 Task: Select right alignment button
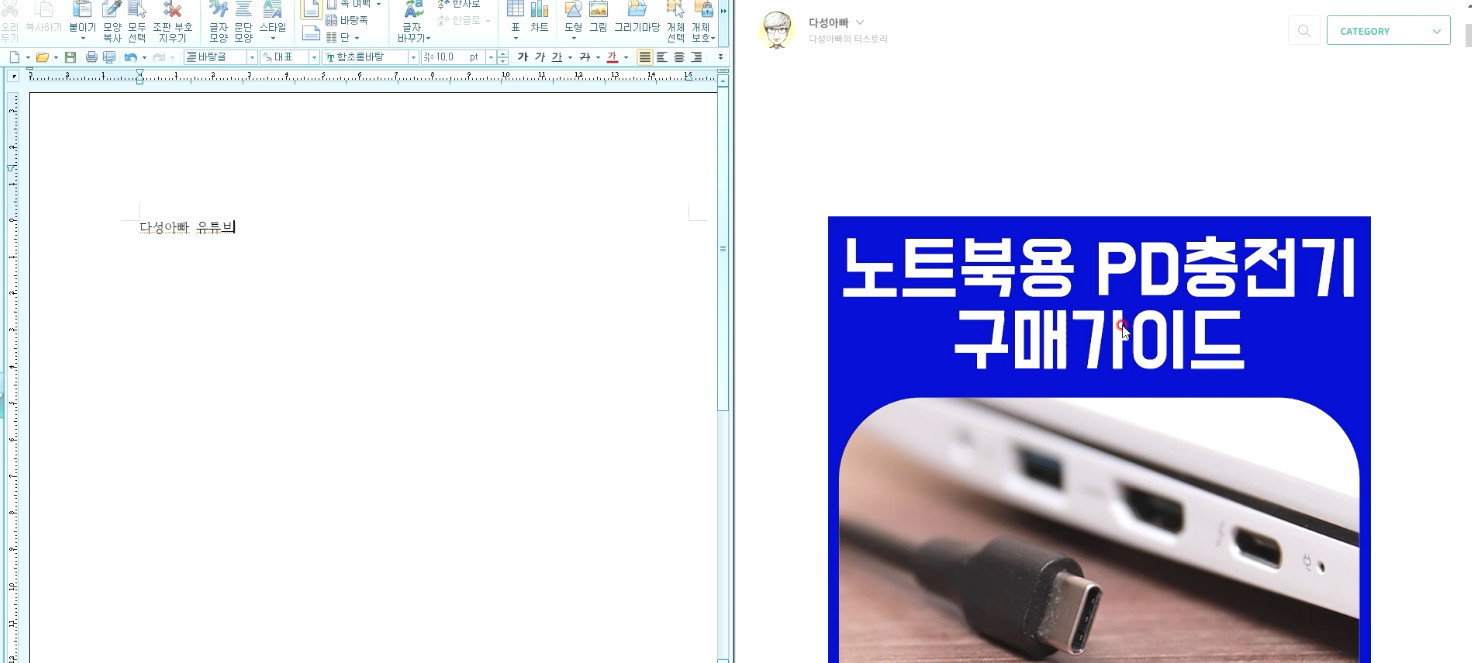click(696, 57)
